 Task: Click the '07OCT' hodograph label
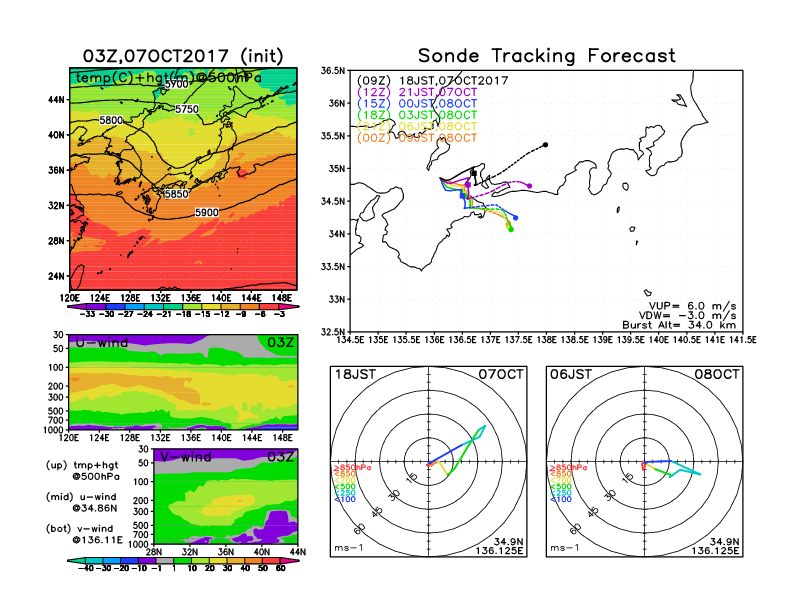(x=501, y=375)
